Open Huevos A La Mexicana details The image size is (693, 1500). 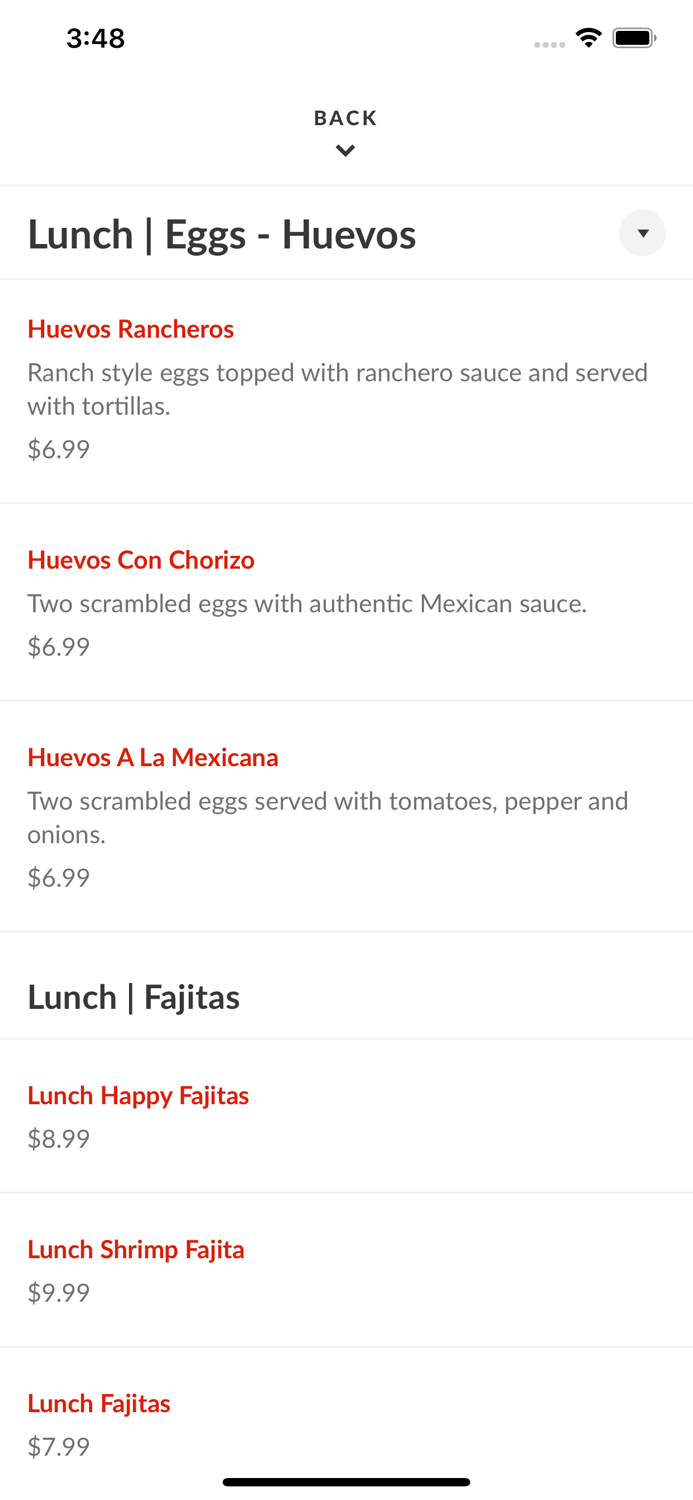pos(153,757)
